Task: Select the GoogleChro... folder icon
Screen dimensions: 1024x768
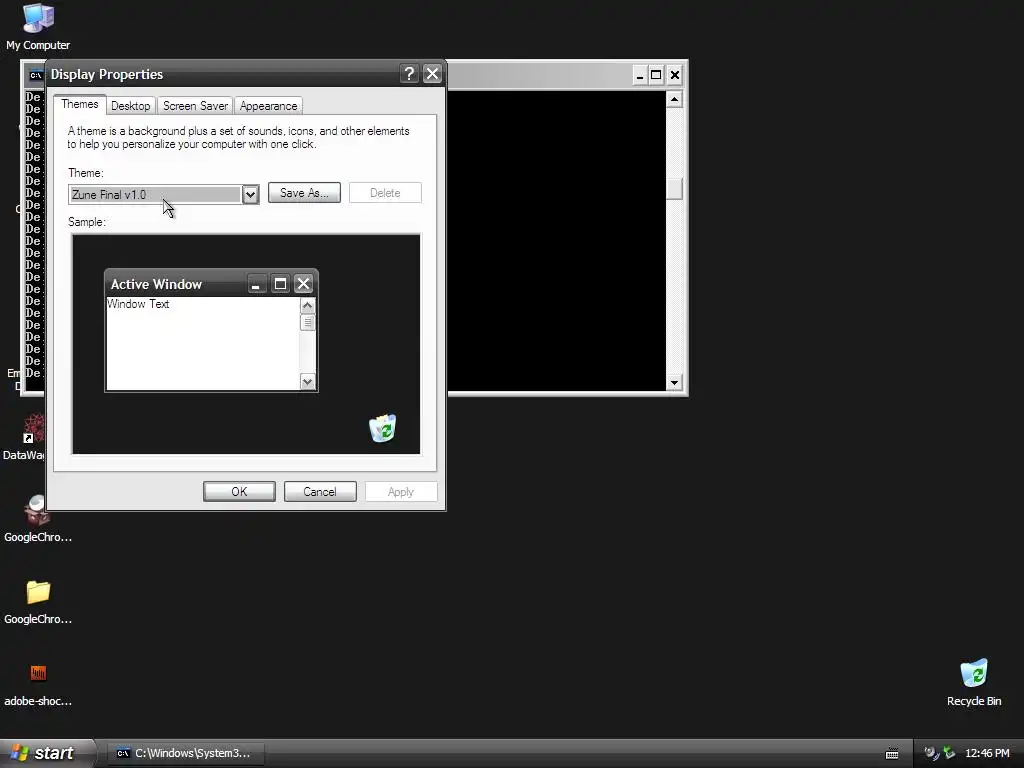Action: (38, 602)
